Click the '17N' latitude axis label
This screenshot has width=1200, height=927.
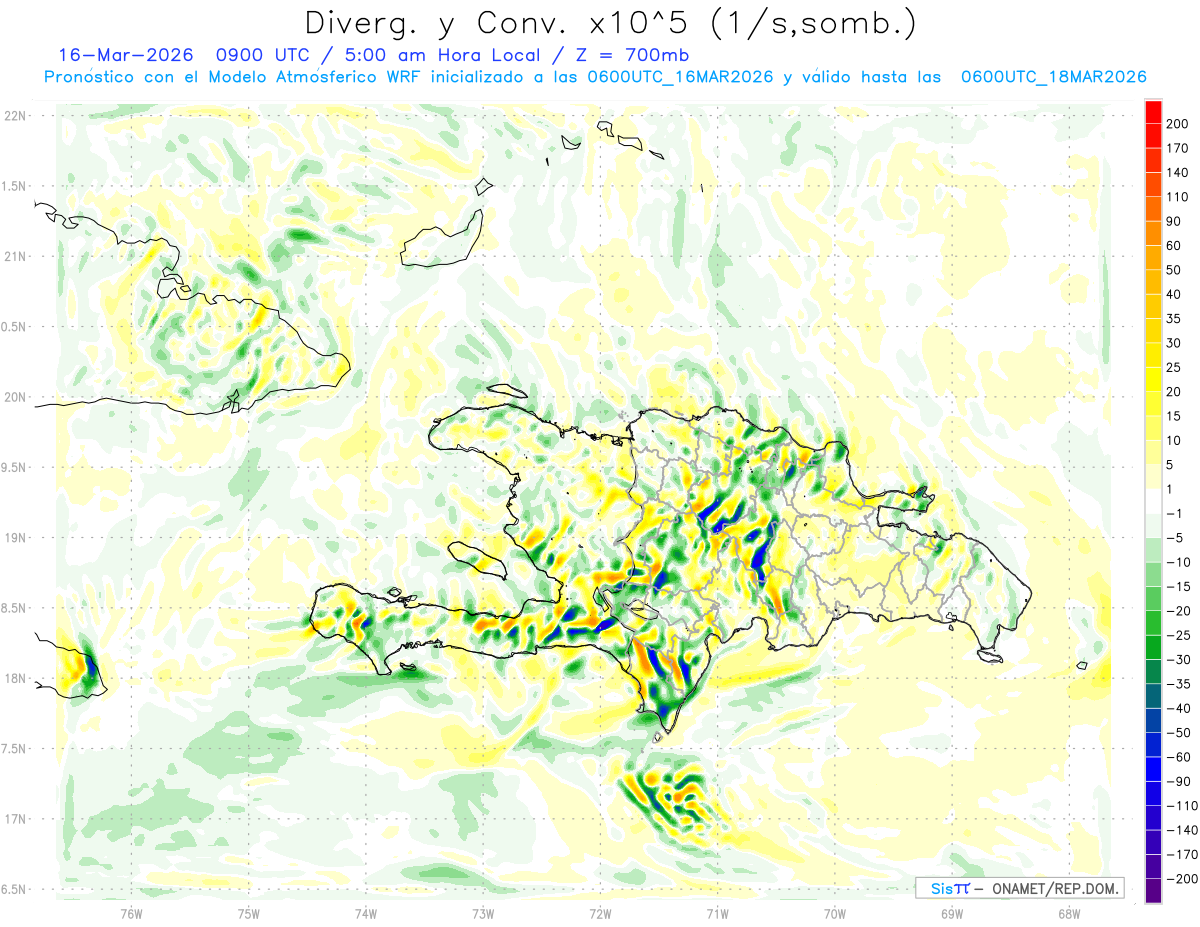[x=14, y=818]
